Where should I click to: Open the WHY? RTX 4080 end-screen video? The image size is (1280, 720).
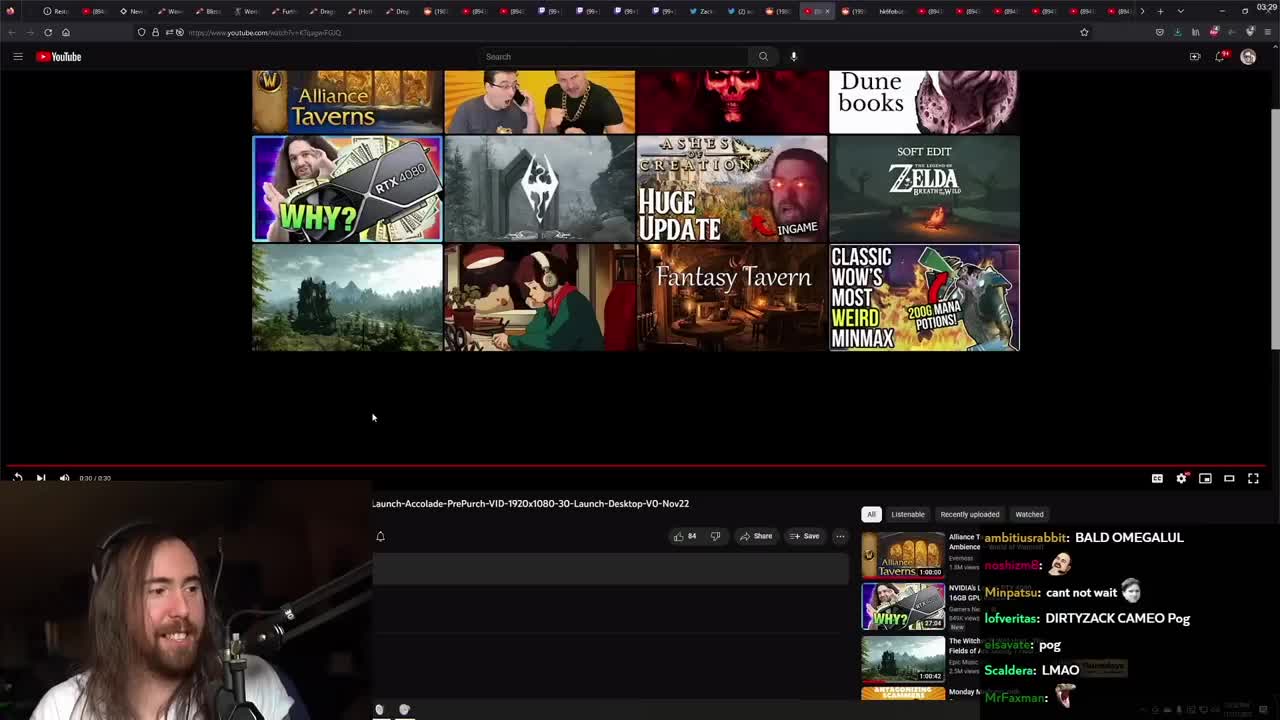pyautogui.click(x=347, y=189)
